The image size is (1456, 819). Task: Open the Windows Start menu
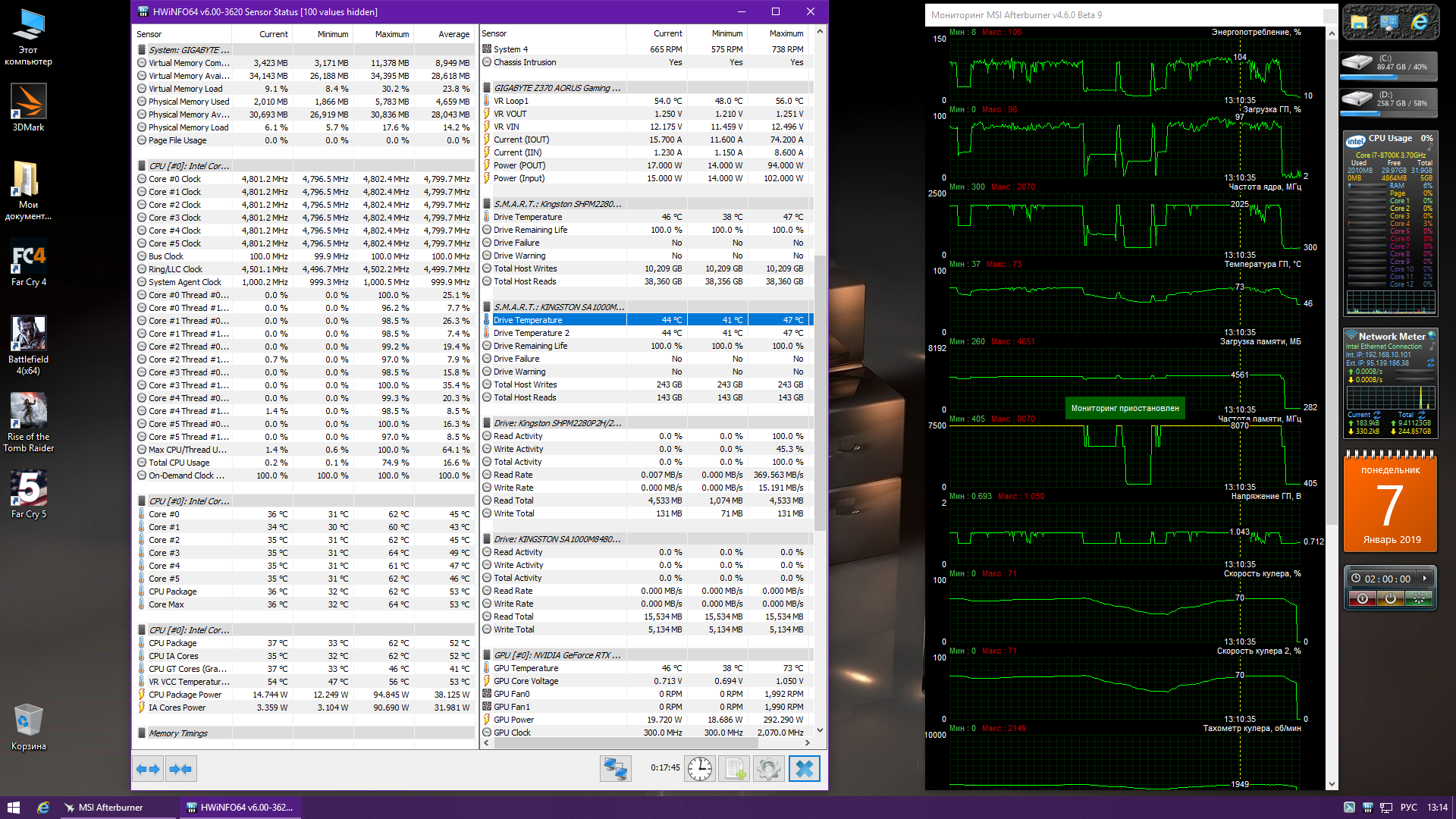(13, 808)
